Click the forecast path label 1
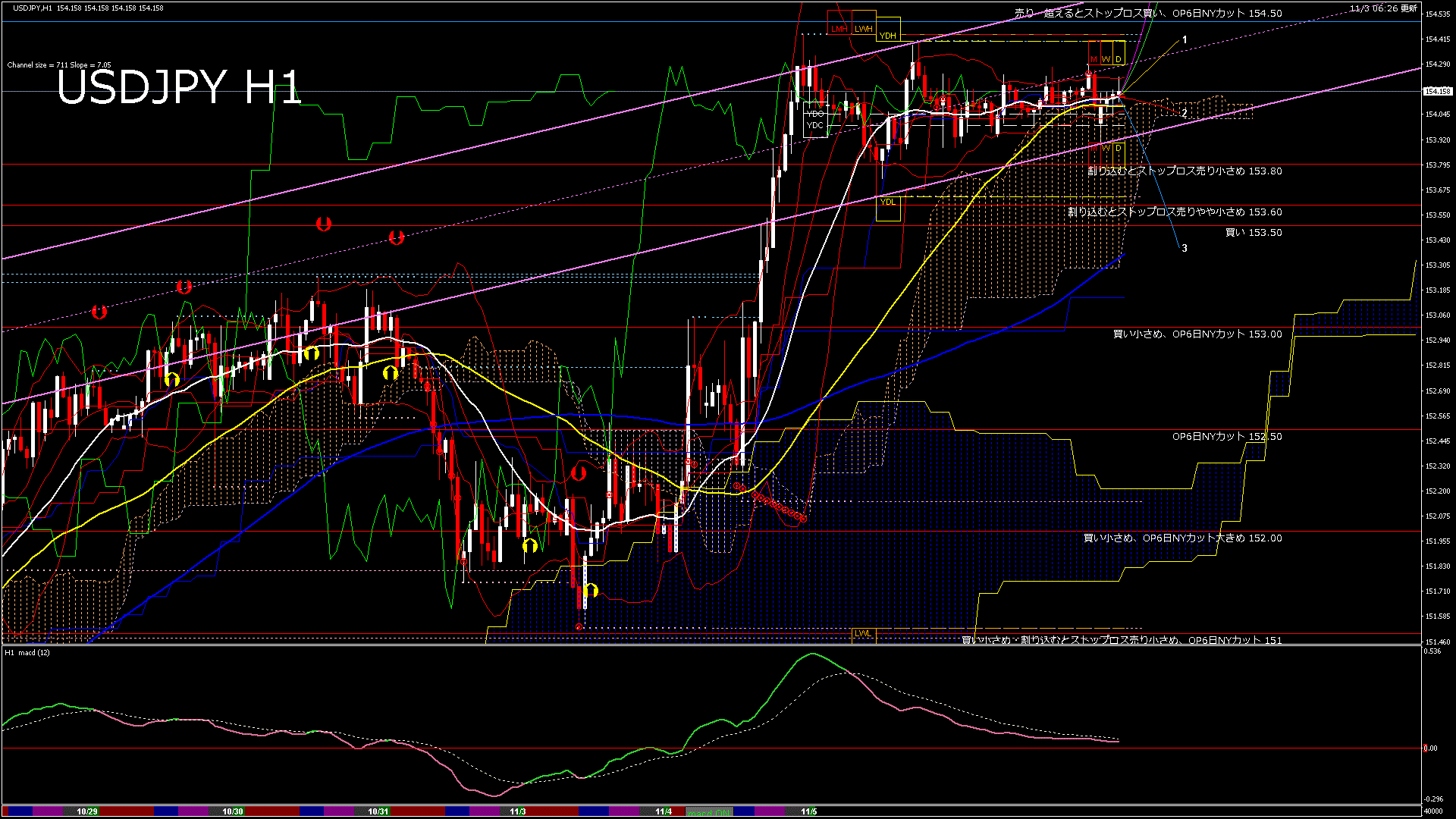The image size is (1456, 819). [x=1185, y=39]
